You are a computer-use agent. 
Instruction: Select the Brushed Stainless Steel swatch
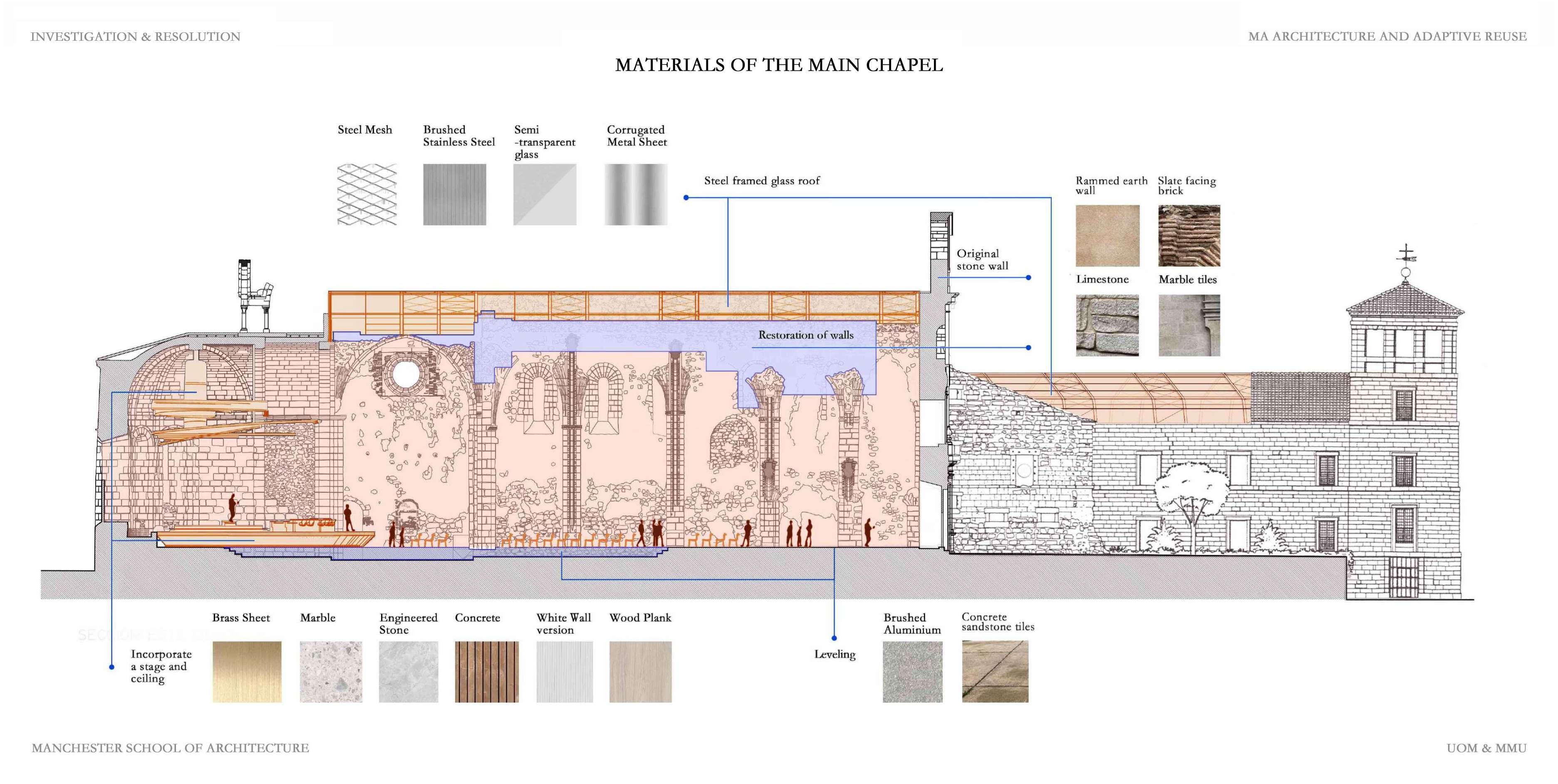[x=454, y=195]
